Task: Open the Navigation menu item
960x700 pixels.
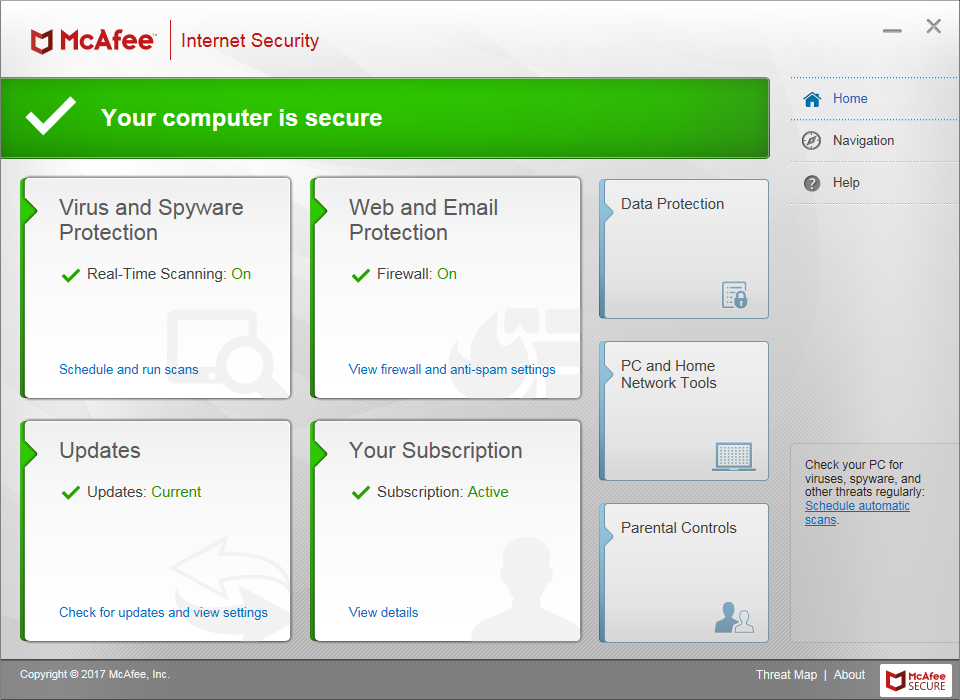Action: tap(863, 141)
